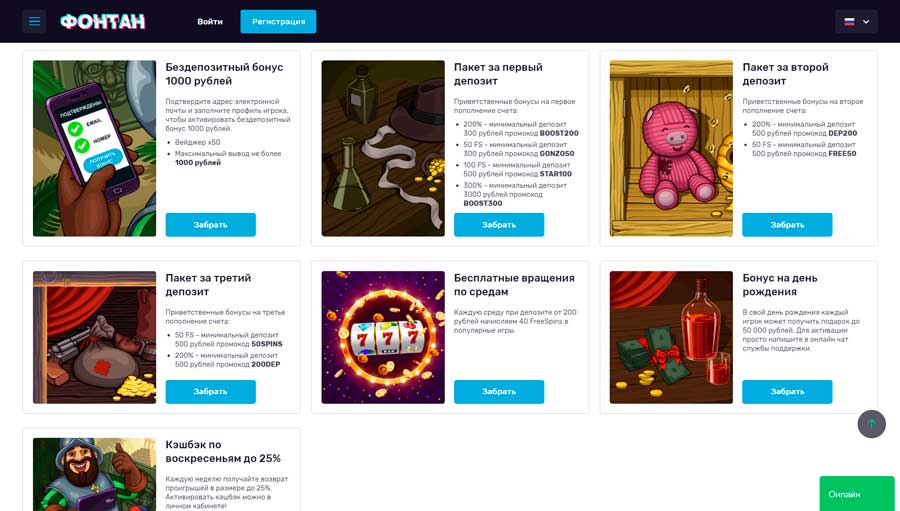Click the money sack third deposit thumbnail

pyautogui.click(x=94, y=337)
